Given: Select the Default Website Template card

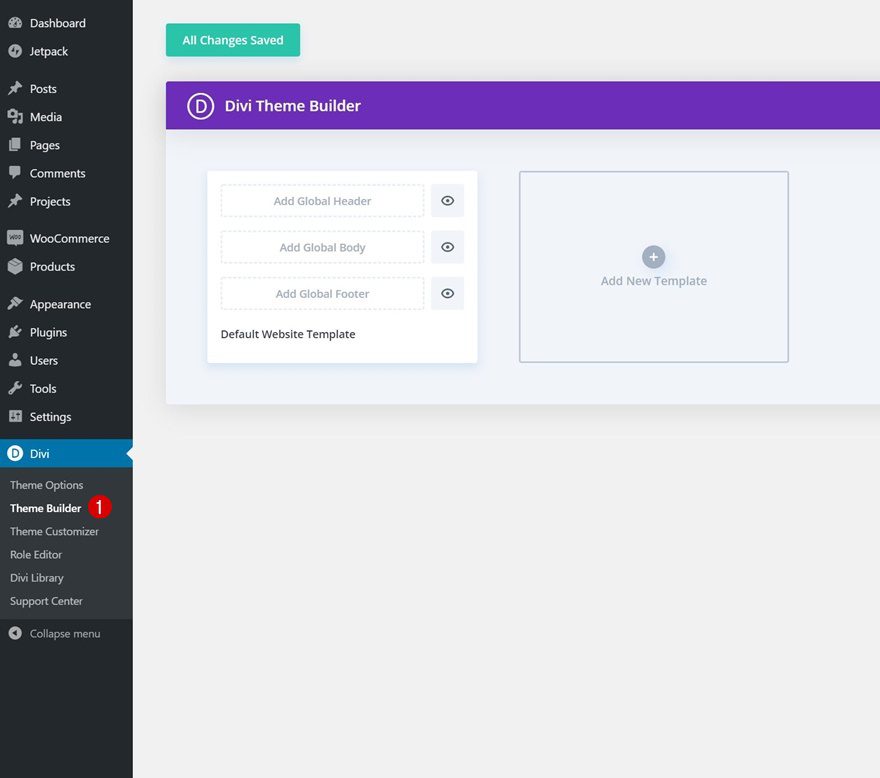Looking at the screenshot, I should point(288,333).
